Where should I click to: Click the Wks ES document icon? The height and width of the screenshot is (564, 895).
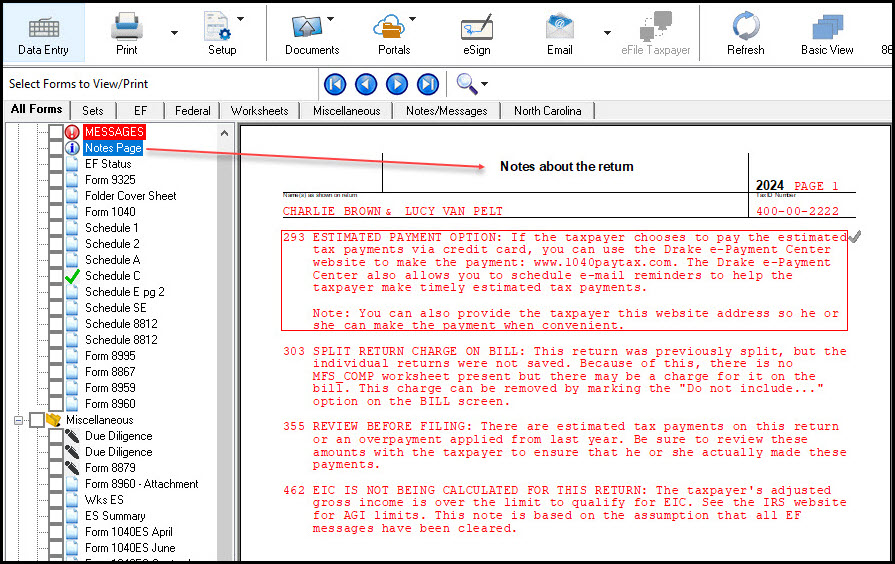click(72, 500)
